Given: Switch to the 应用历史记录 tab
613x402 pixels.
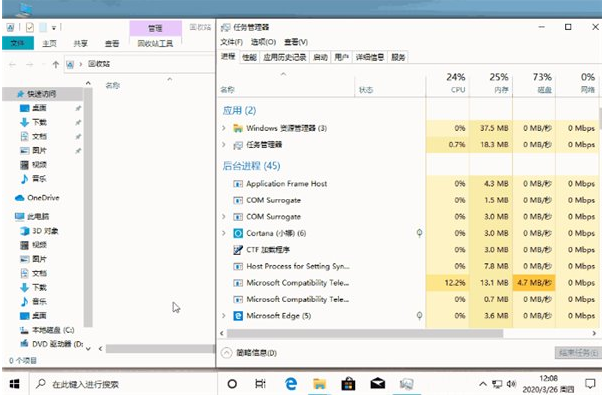Looking at the screenshot, I should tap(285, 57).
